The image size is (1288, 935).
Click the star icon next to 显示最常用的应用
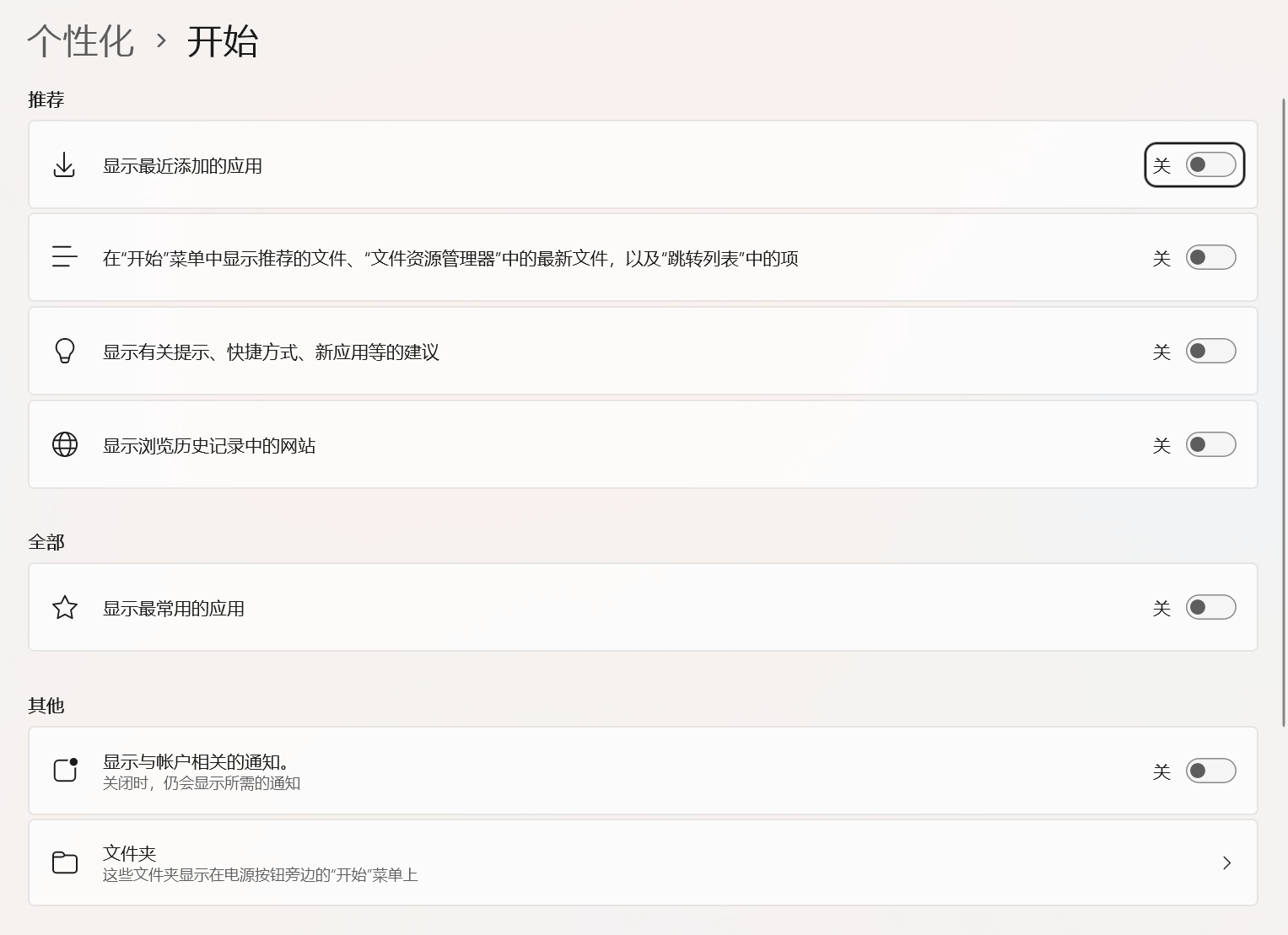tap(65, 607)
